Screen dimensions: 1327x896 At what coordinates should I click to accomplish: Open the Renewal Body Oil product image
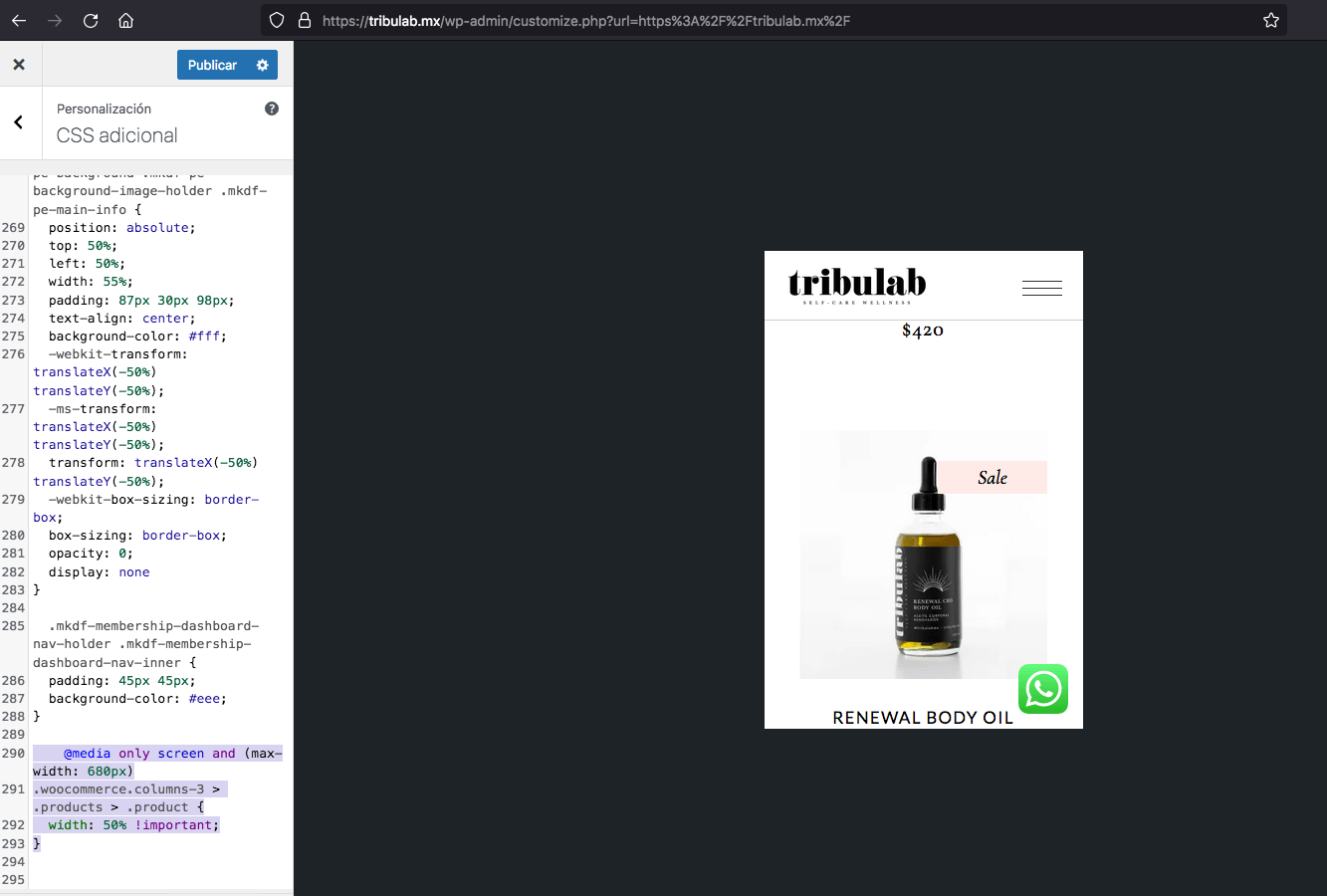(923, 555)
